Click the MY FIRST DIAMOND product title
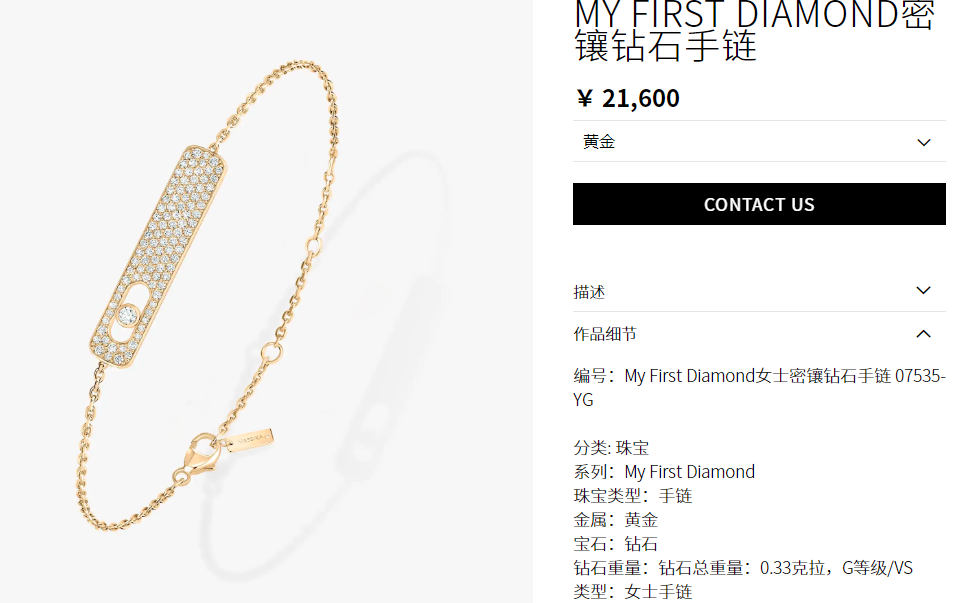 (754, 31)
